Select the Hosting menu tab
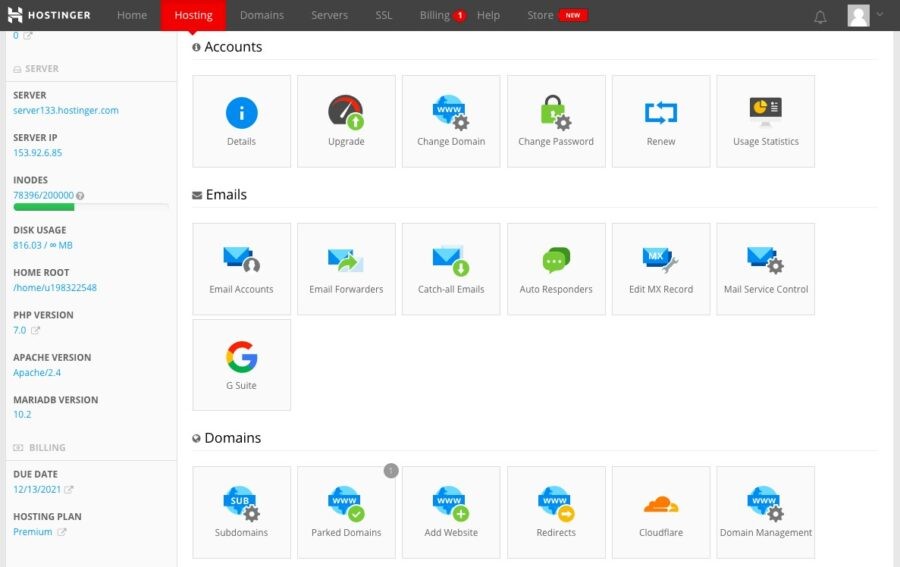Screen dimensions: 900x567 (x=193, y=15)
